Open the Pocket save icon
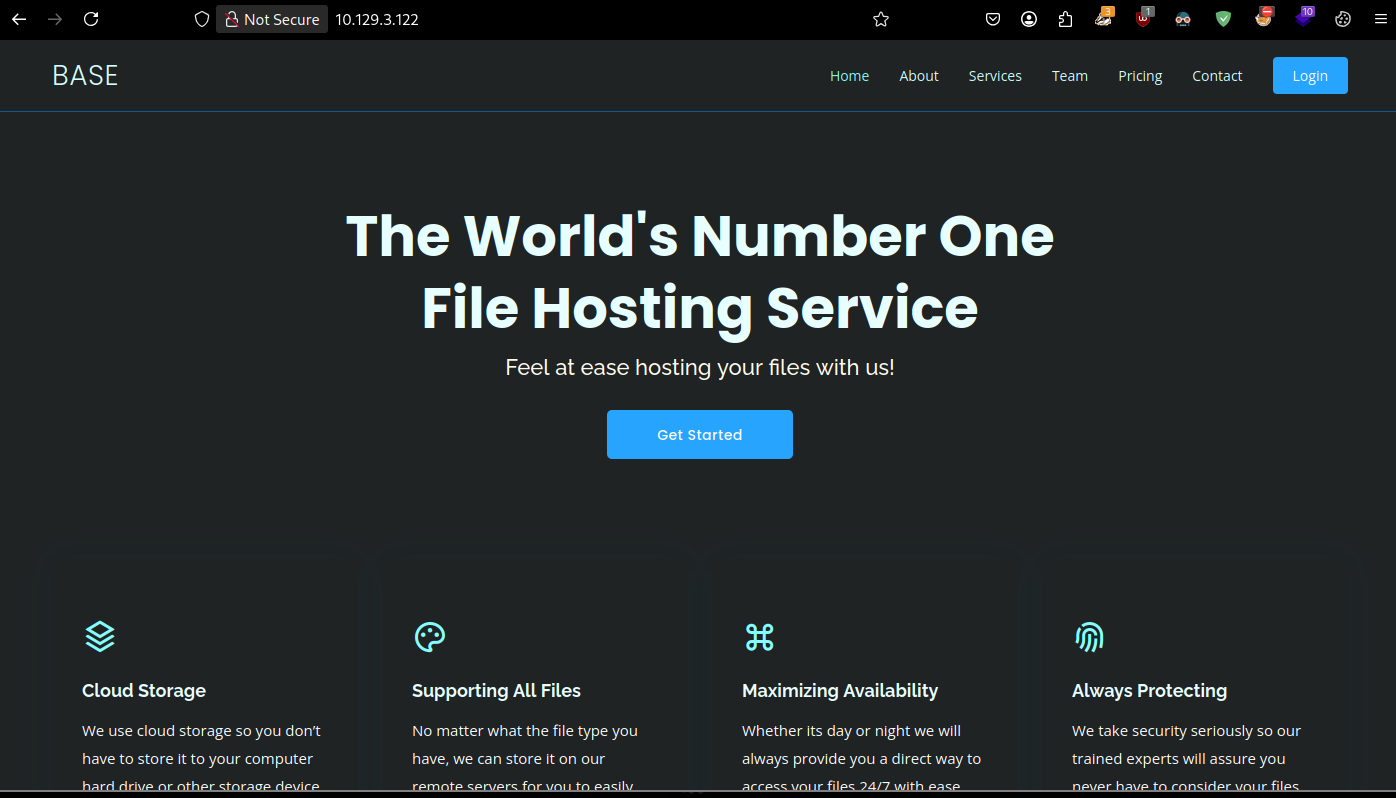Screen dimensions: 1396x798 (993, 19)
